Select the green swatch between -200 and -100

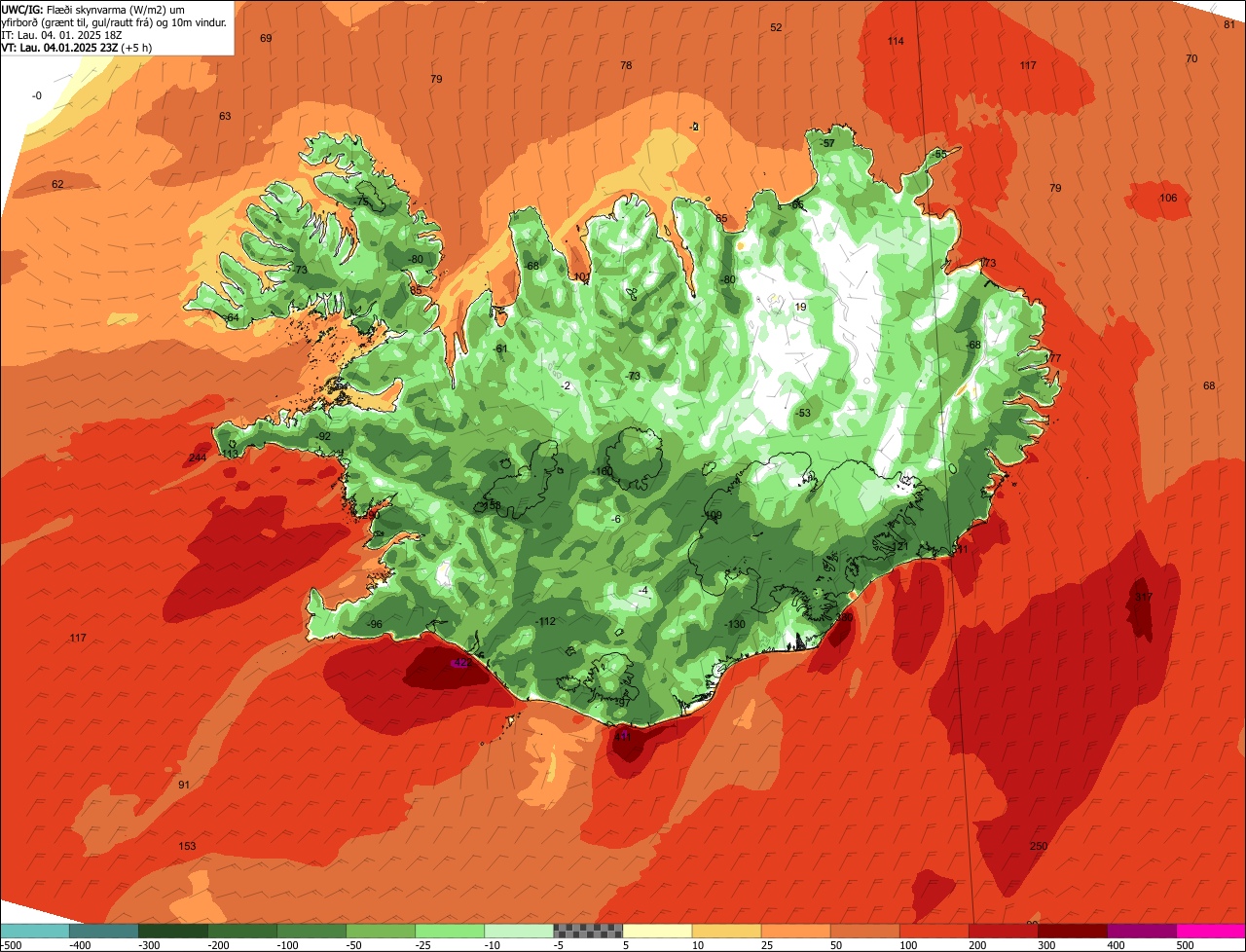(242, 931)
